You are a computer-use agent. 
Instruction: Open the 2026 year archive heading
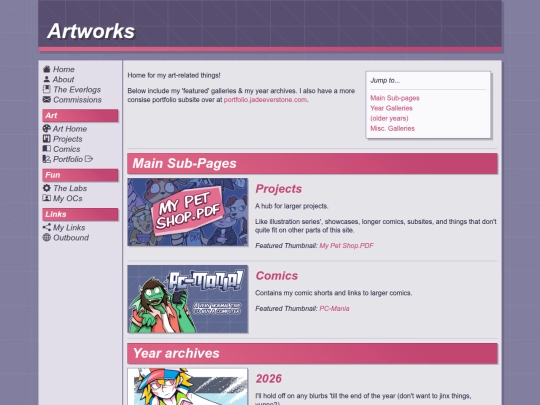(x=269, y=378)
